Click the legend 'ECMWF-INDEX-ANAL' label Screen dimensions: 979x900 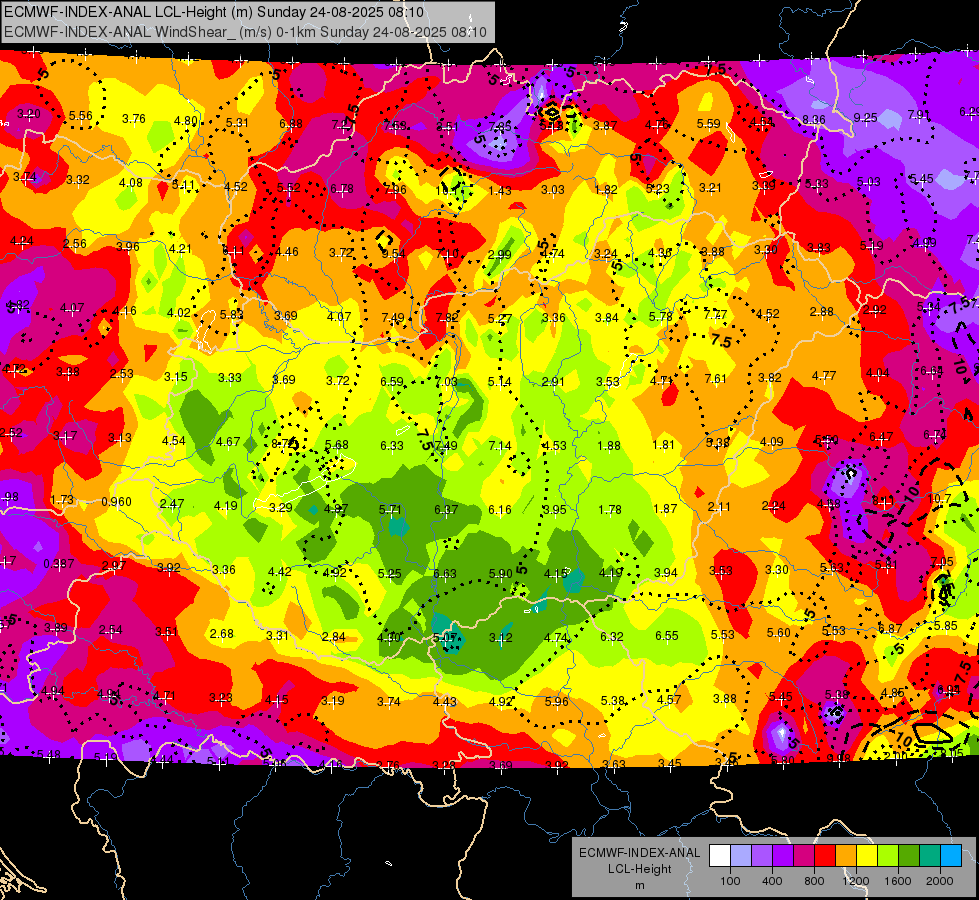pyautogui.click(x=639, y=853)
